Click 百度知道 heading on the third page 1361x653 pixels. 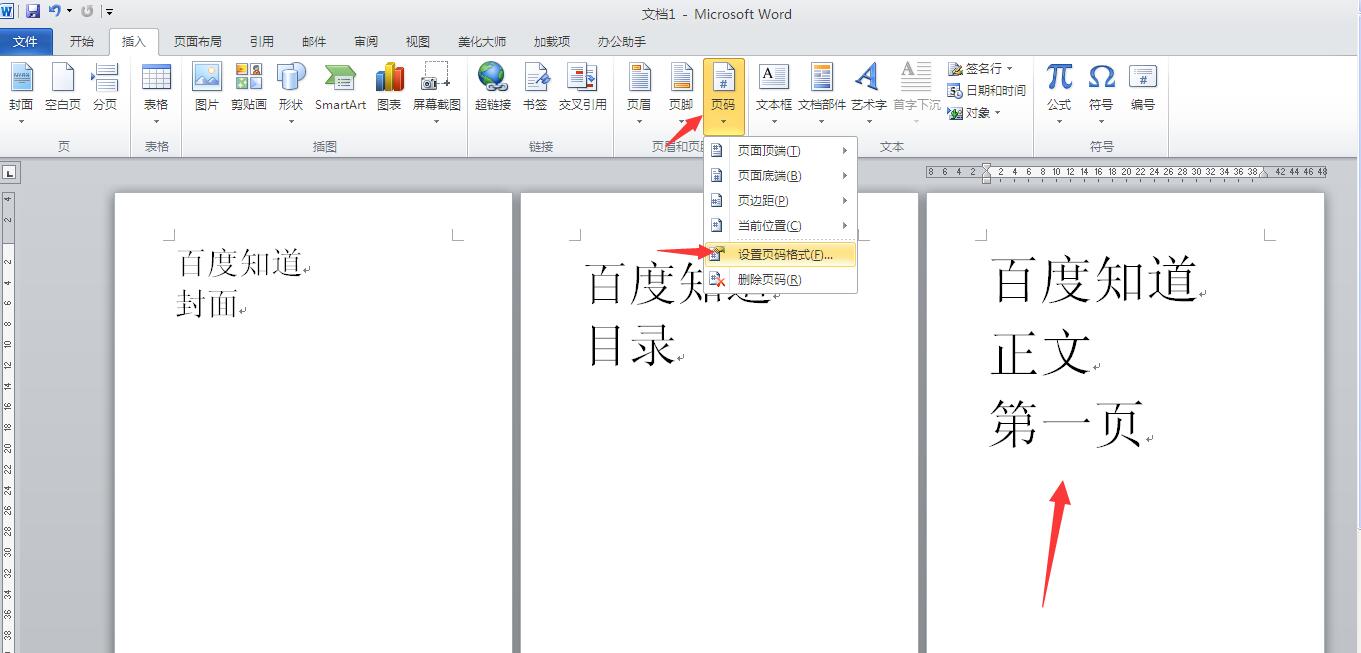(1094, 280)
